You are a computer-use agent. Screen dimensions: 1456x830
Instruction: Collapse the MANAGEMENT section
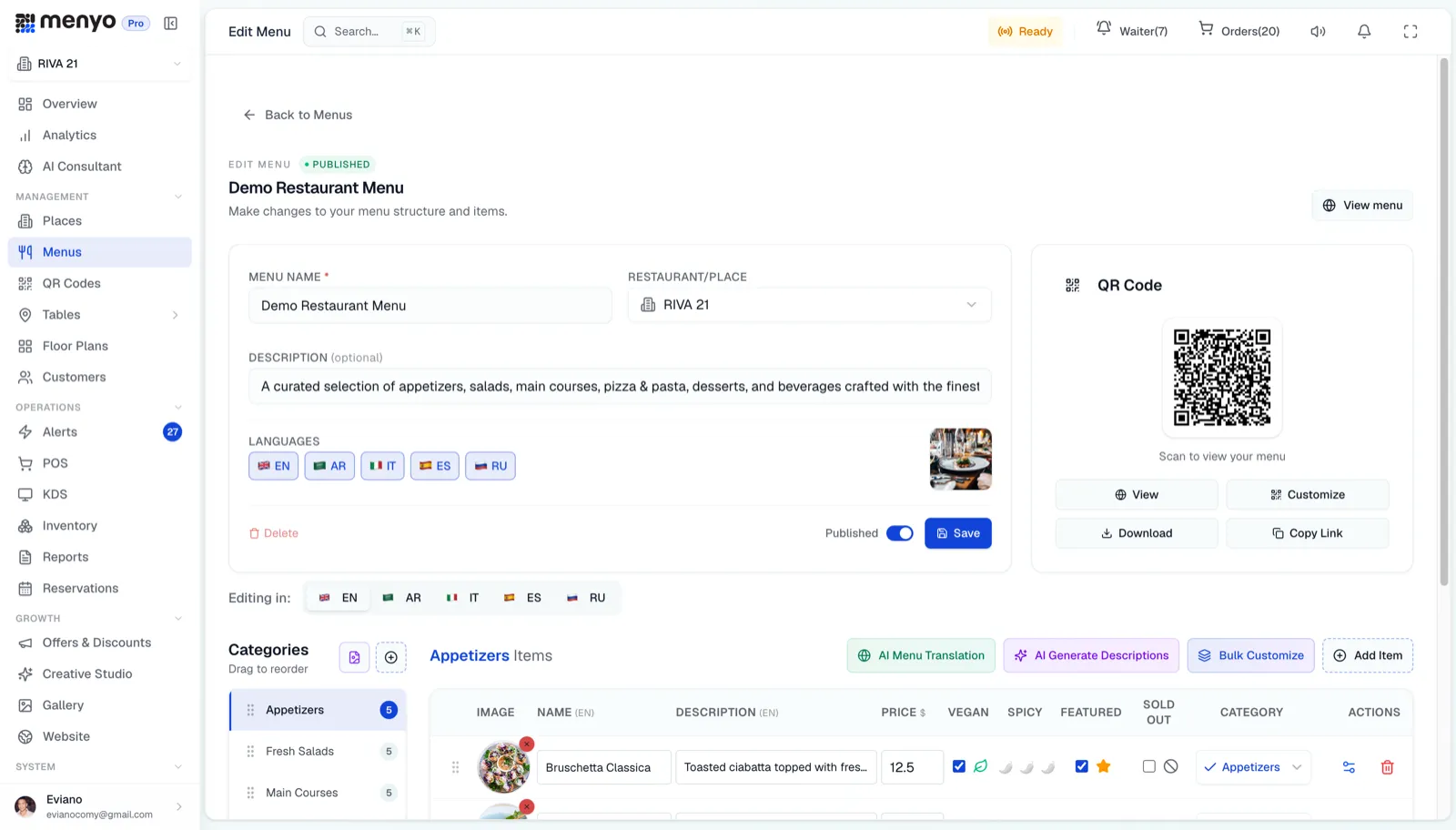point(178,197)
